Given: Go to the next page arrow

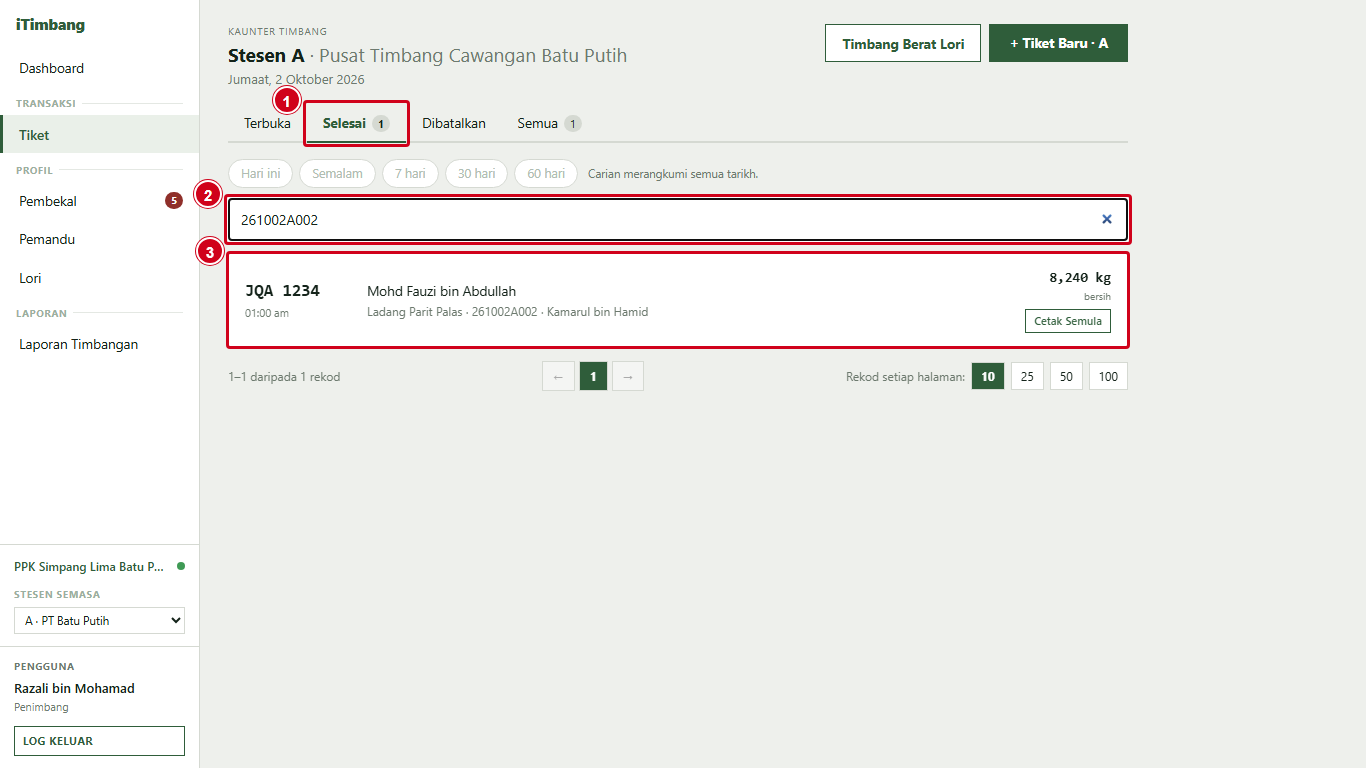Looking at the screenshot, I should 628,376.
